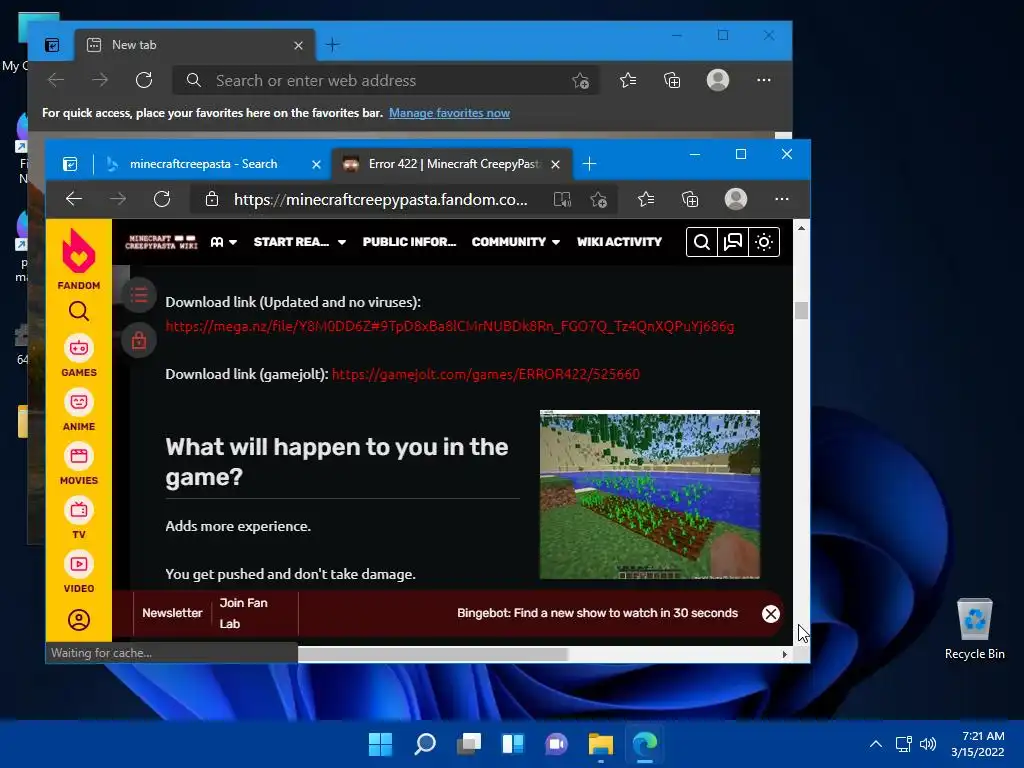This screenshot has width=1024, height=768.
Task: Click the vertical scrollbar thumb on wiki page
Action: (801, 310)
